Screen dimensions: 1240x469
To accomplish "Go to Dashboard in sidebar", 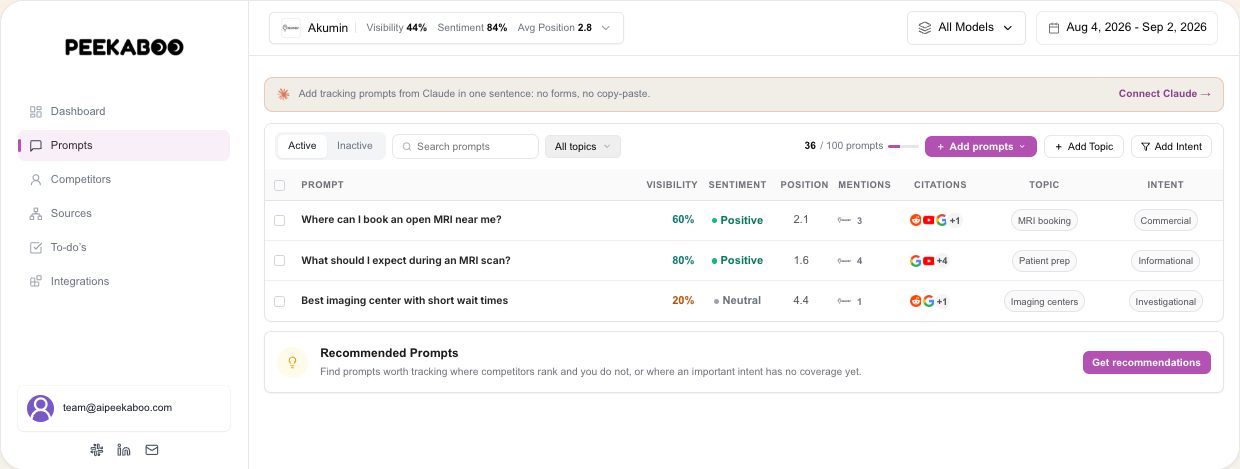I will (x=124, y=111).
